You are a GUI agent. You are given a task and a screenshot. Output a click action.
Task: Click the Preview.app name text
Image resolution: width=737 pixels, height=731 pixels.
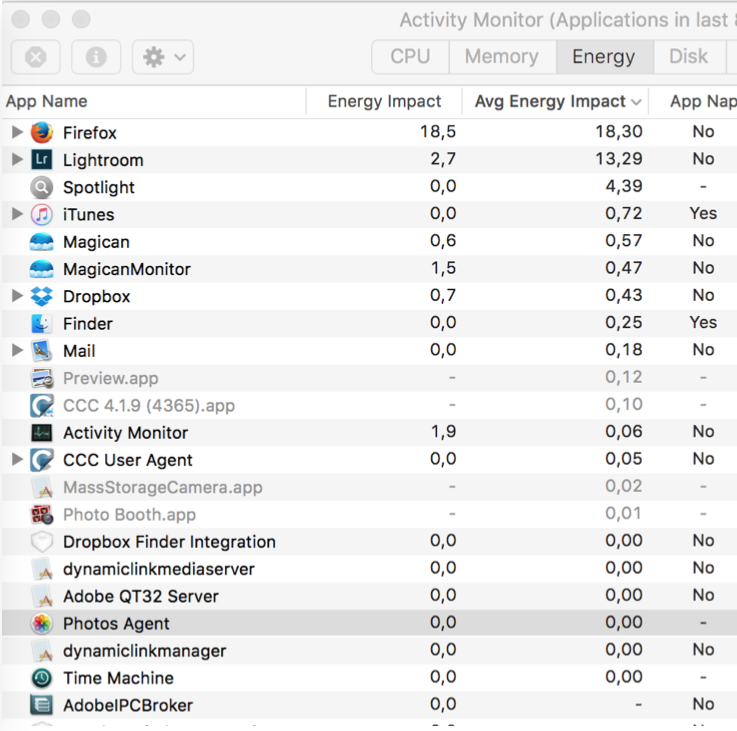[x=111, y=378]
